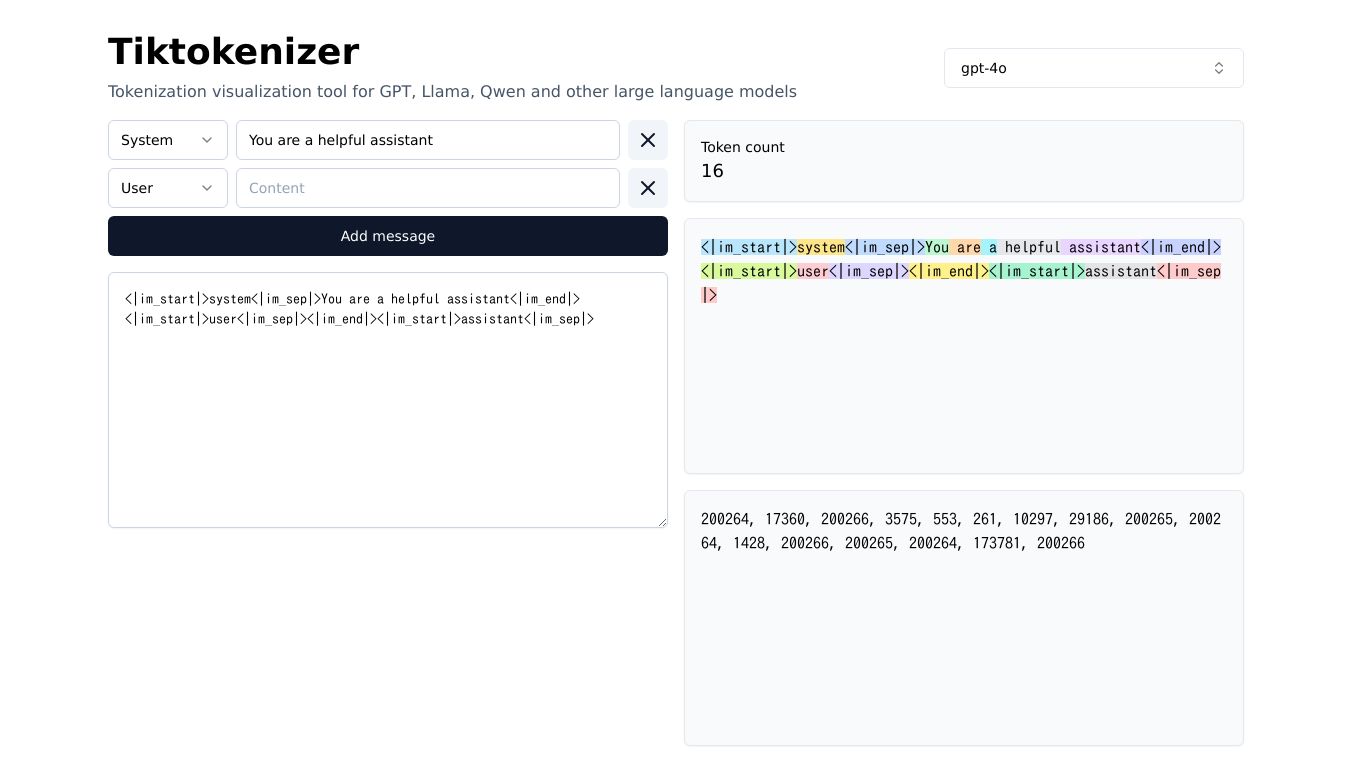Remove the System message row
The width and height of the screenshot is (1352, 760).
648,140
